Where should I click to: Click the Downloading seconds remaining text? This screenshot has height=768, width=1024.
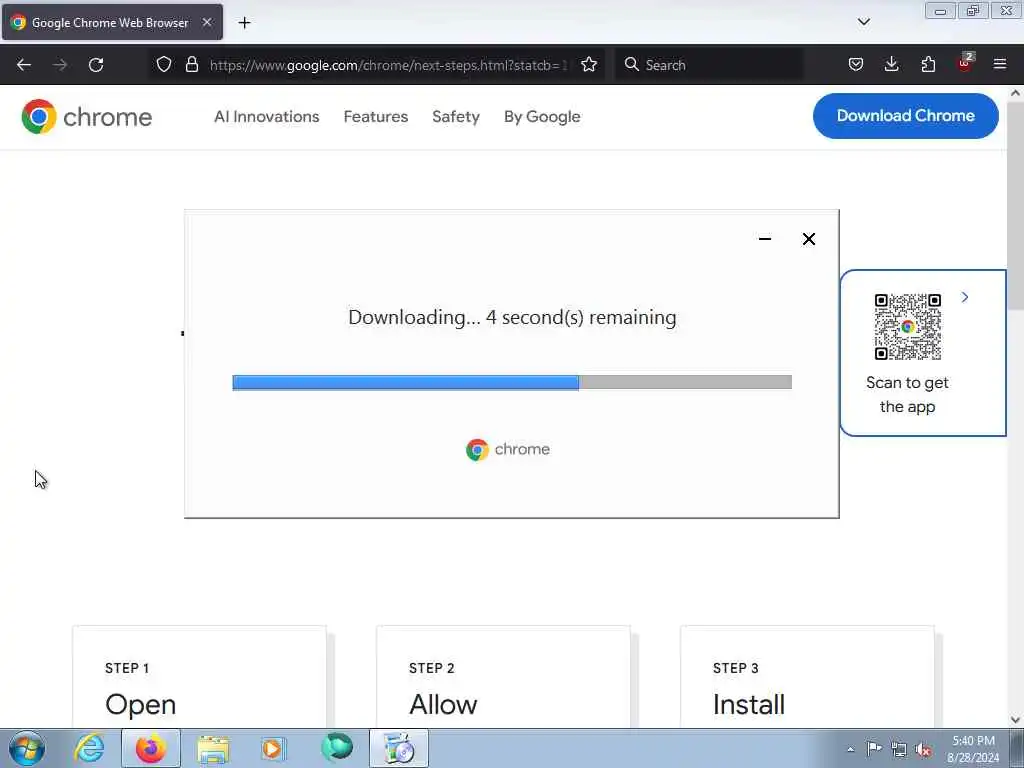[x=512, y=317]
